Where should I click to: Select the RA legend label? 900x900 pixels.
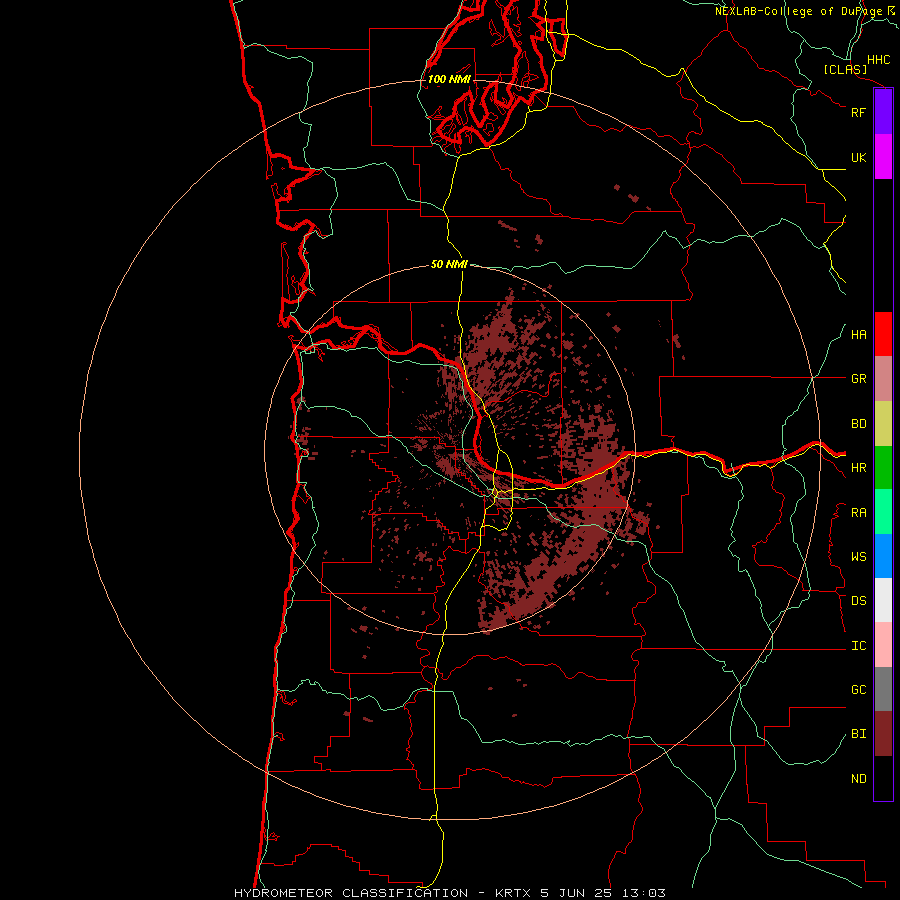[x=858, y=513]
